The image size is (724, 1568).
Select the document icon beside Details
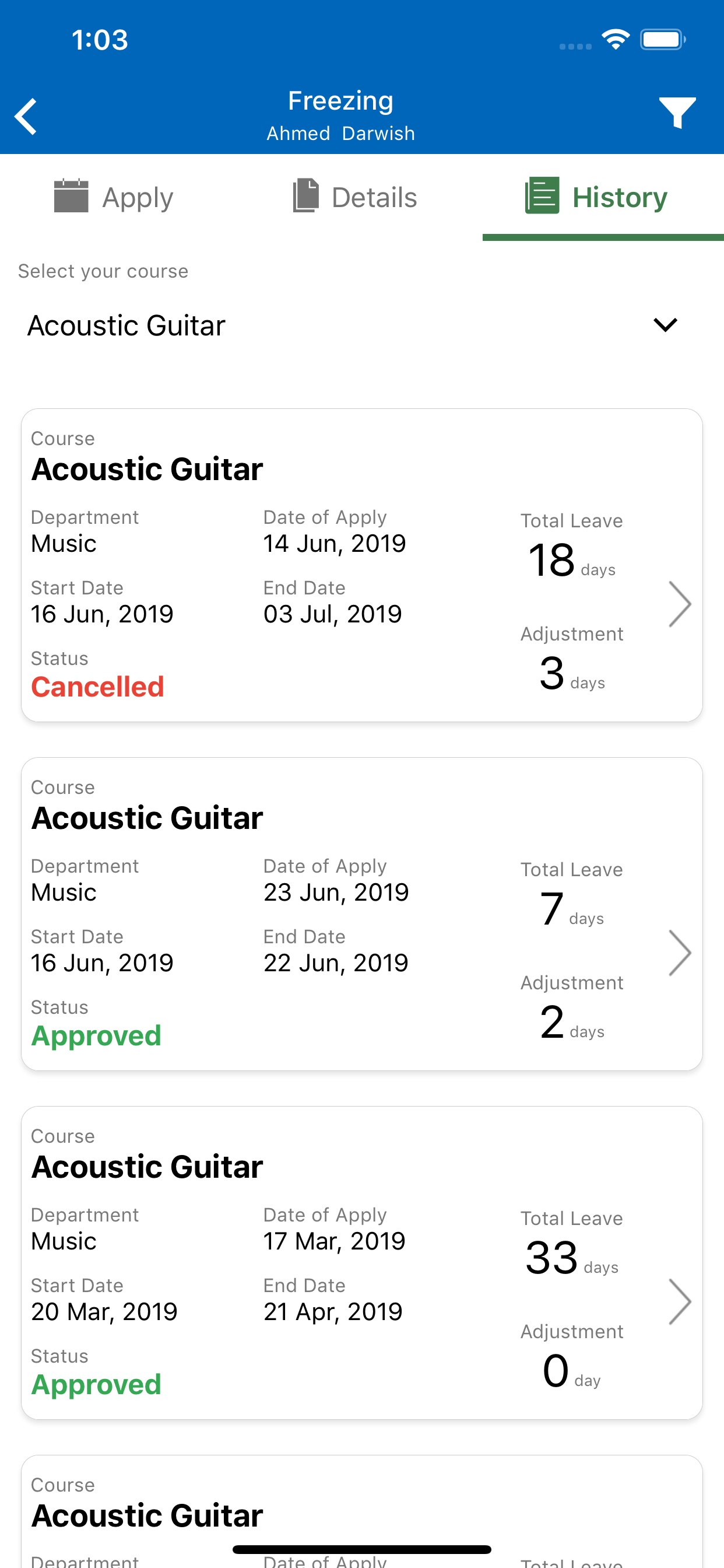306,196
